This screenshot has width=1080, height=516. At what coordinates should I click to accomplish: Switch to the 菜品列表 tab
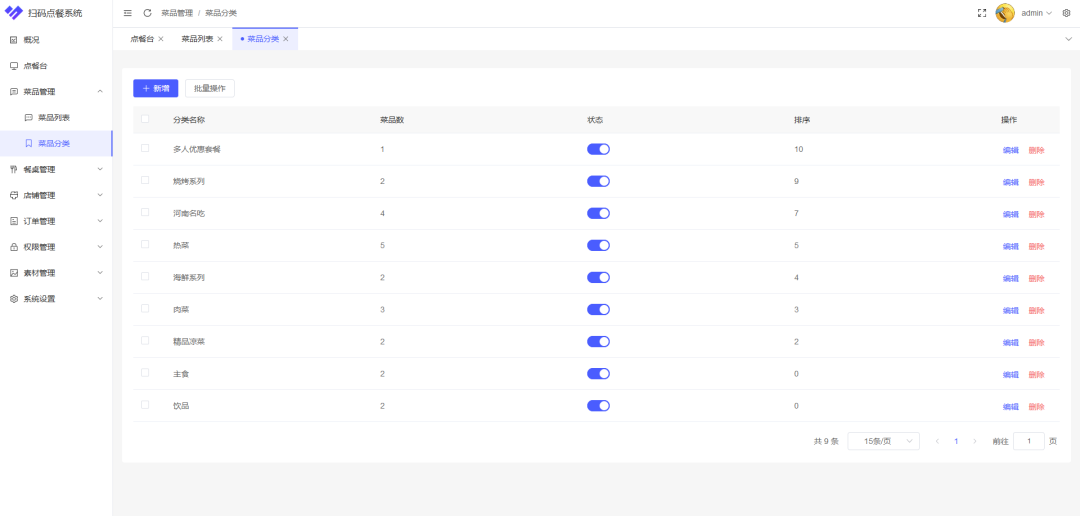tap(197, 39)
